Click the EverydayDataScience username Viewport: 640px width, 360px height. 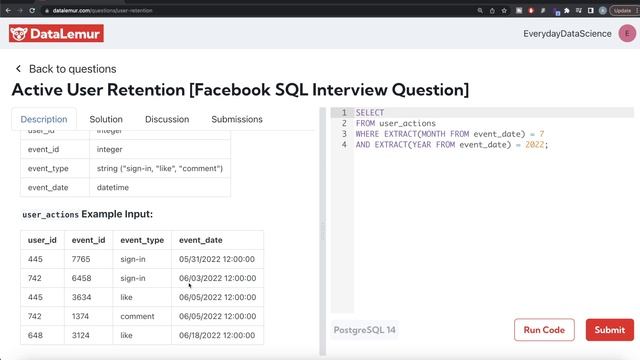click(567, 33)
